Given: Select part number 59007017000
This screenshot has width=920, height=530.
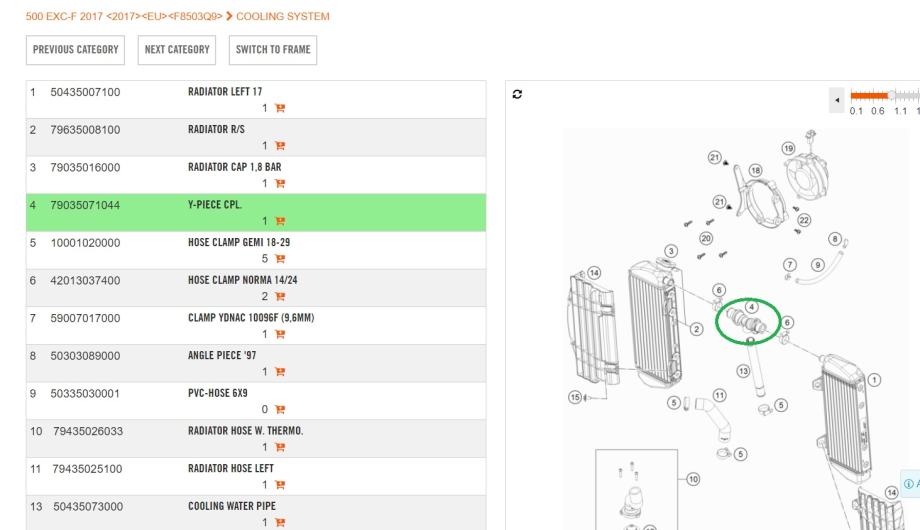Looking at the screenshot, I should click(x=85, y=318).
